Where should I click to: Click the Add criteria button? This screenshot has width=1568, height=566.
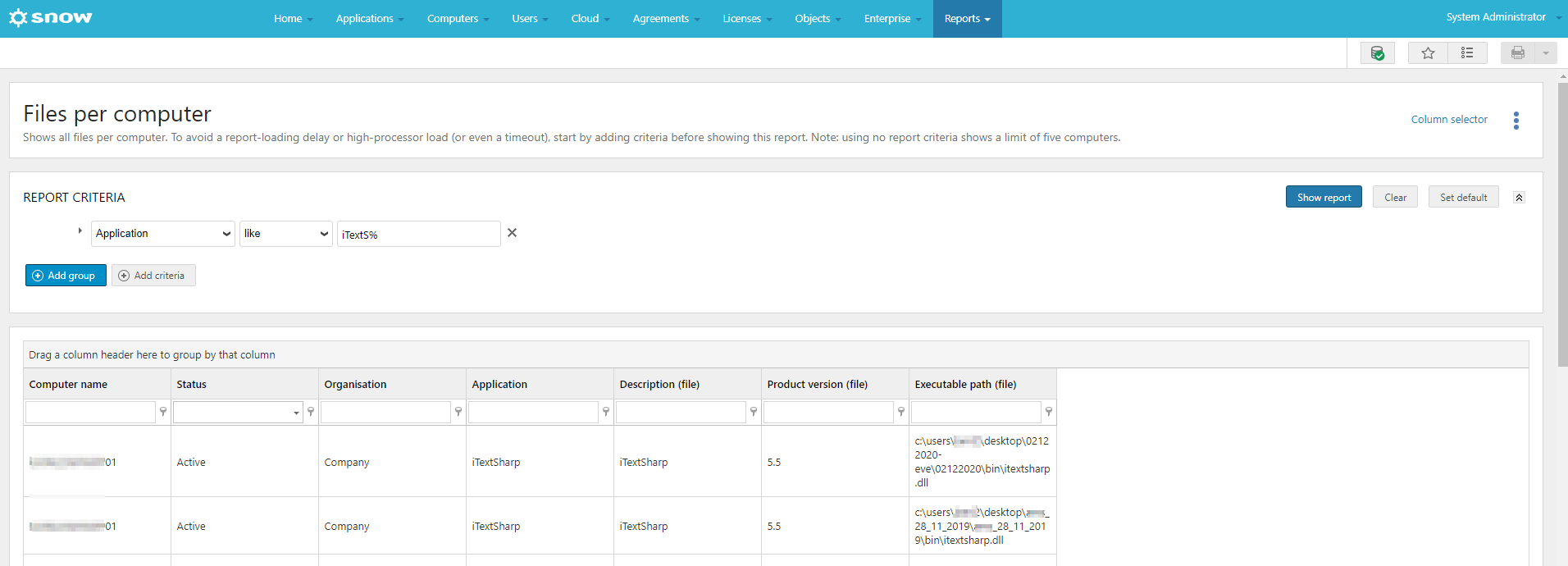[x=153, y=276]
